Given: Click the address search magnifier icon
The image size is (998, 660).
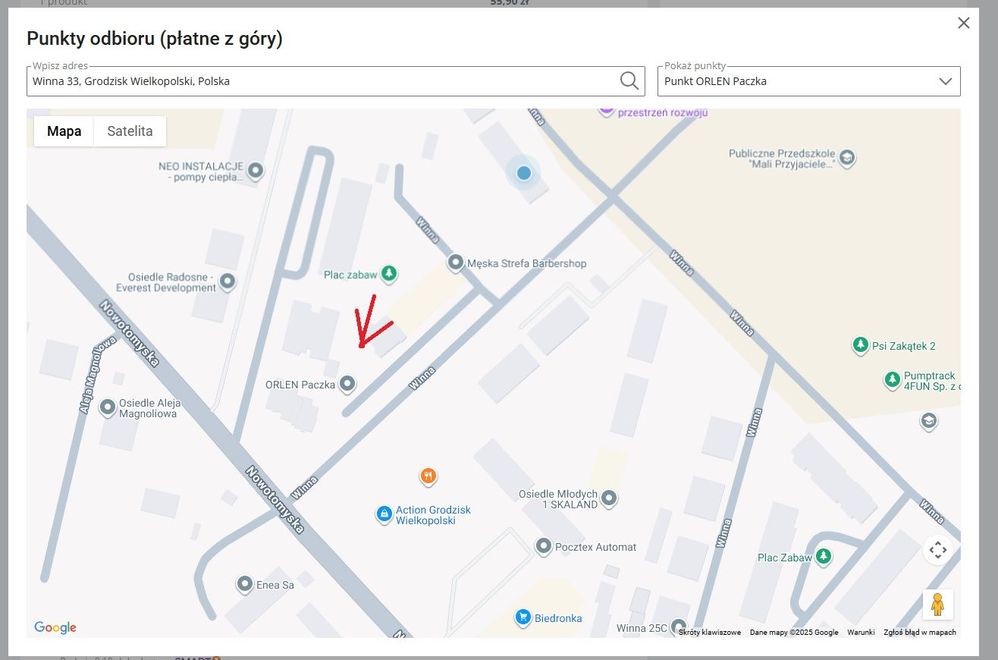Looking at the screenshot, I should pos(629,81).
